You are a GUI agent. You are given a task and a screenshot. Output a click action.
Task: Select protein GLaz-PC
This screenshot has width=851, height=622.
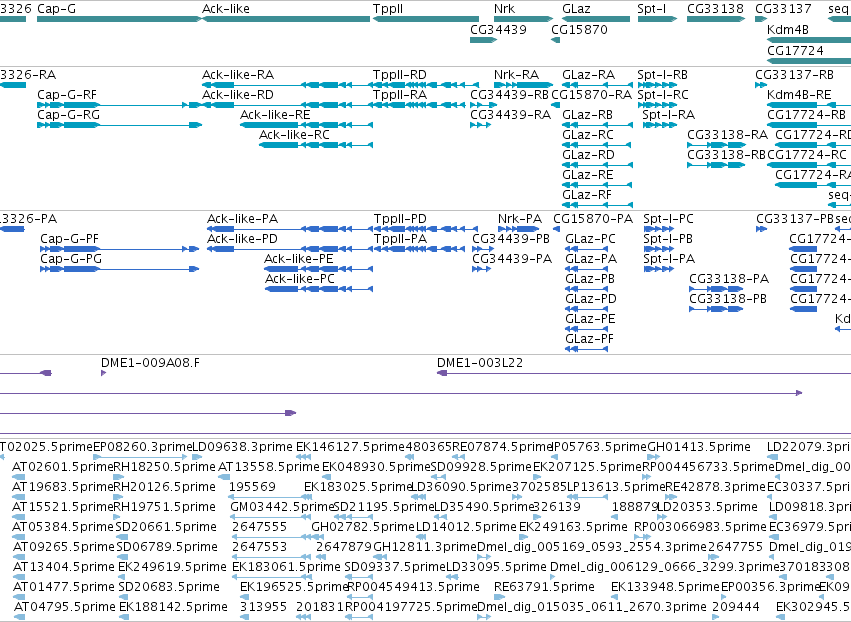pos(590,239)
